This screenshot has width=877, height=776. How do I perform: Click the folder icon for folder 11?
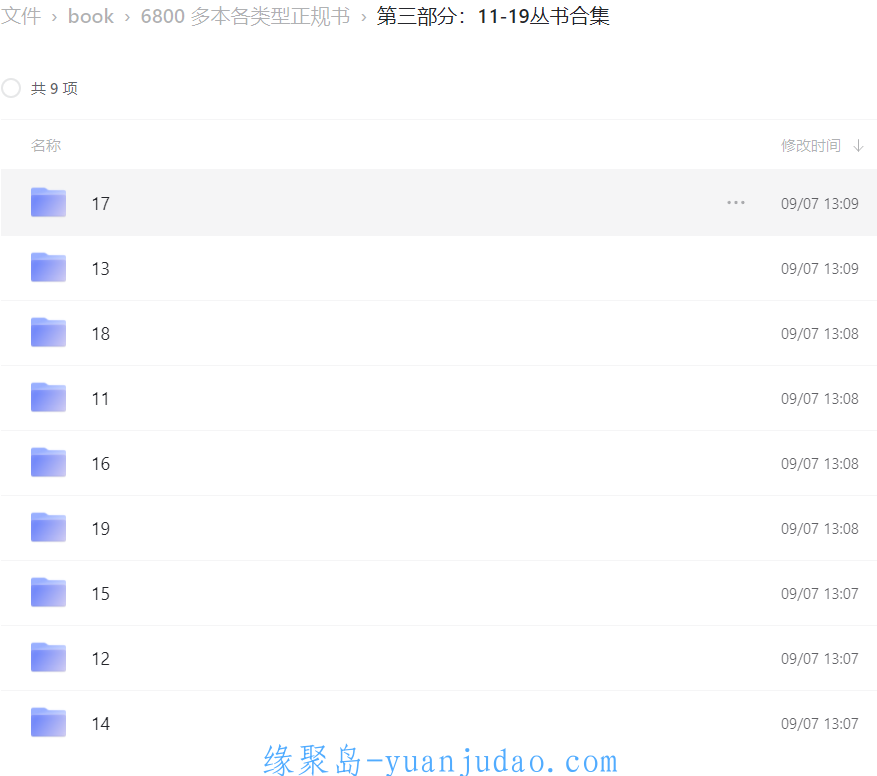48,398
